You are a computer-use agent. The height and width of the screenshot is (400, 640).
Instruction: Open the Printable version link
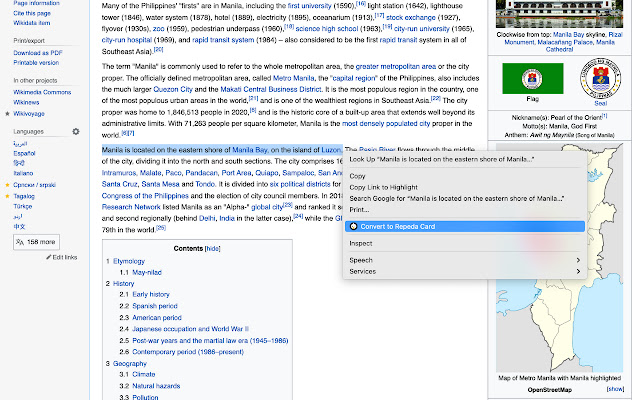pos(36,63)
